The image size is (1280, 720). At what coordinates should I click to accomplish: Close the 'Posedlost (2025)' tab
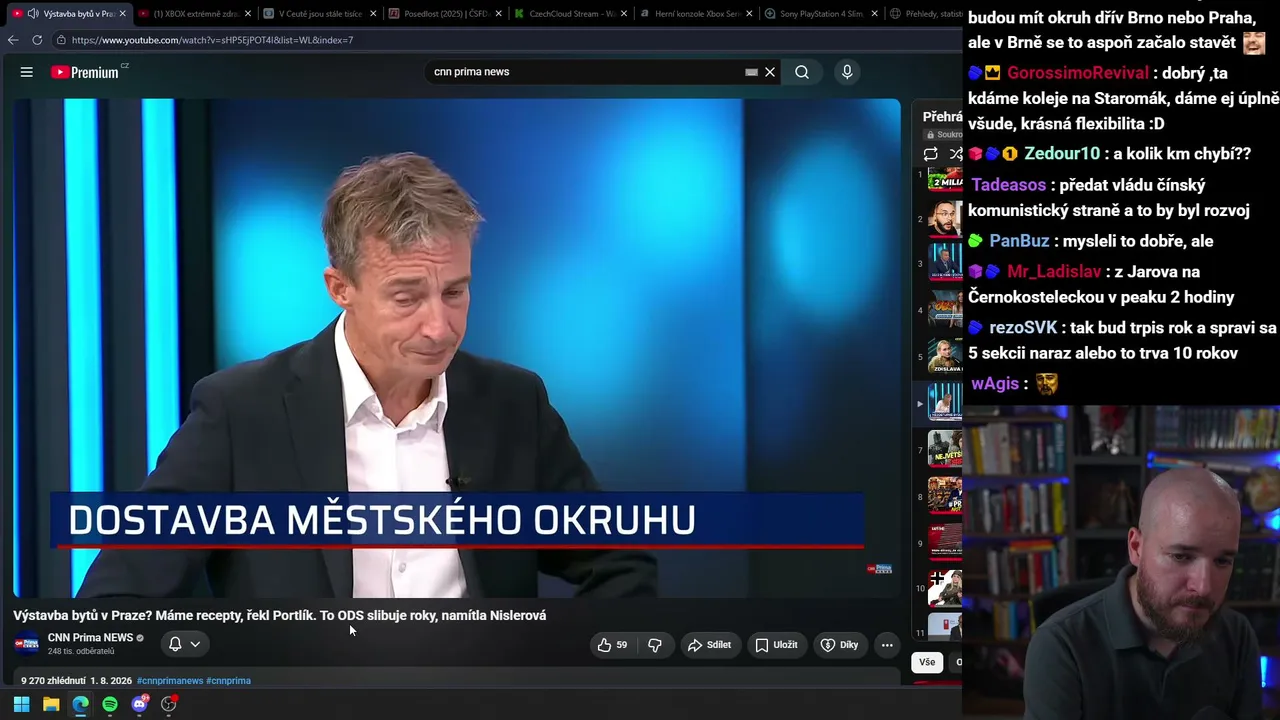[x=499, y=14]
